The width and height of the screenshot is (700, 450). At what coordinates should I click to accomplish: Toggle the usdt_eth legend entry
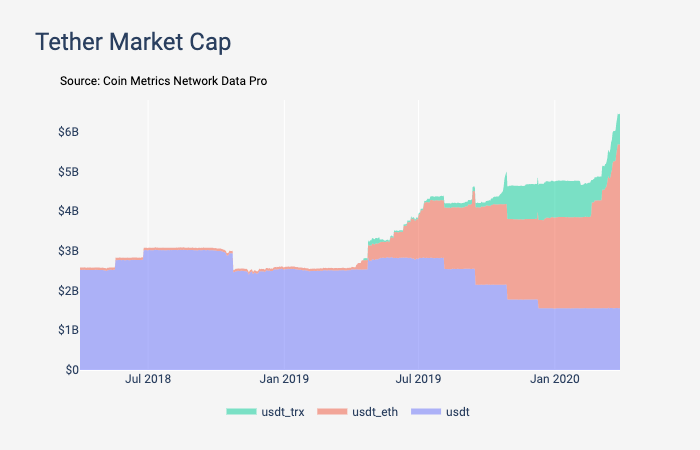point(357,412)
